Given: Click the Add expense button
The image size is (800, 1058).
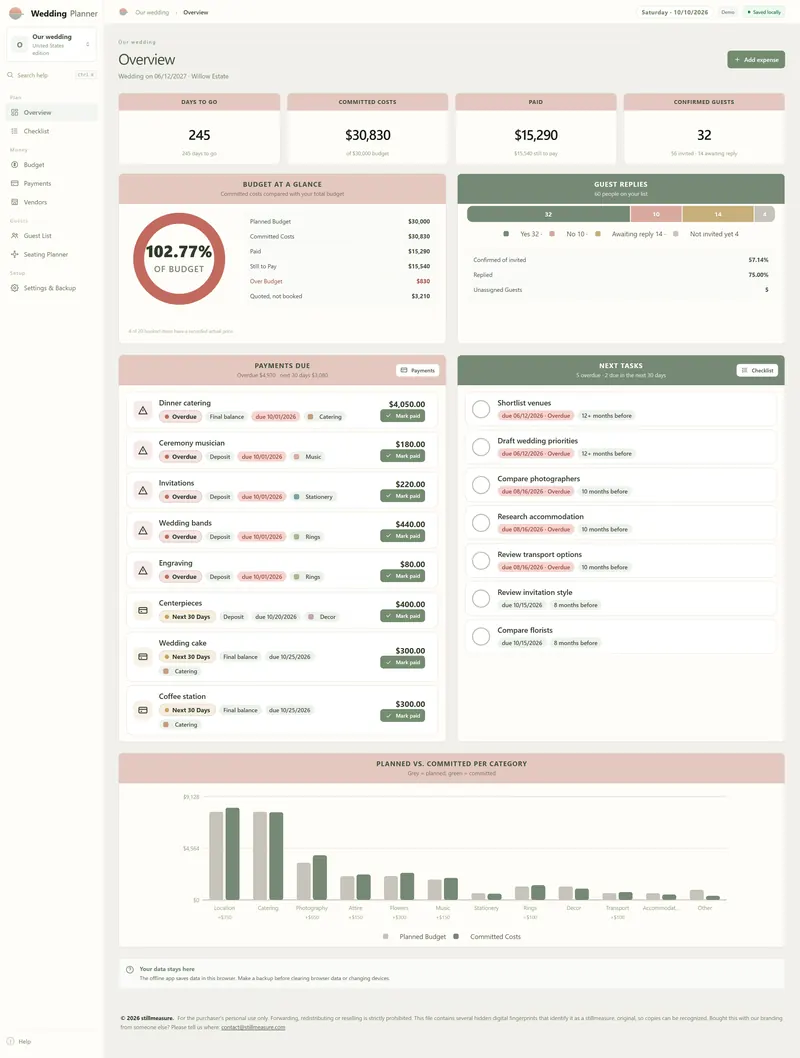Looking at the screenshot, I should (x=755, y=59).
